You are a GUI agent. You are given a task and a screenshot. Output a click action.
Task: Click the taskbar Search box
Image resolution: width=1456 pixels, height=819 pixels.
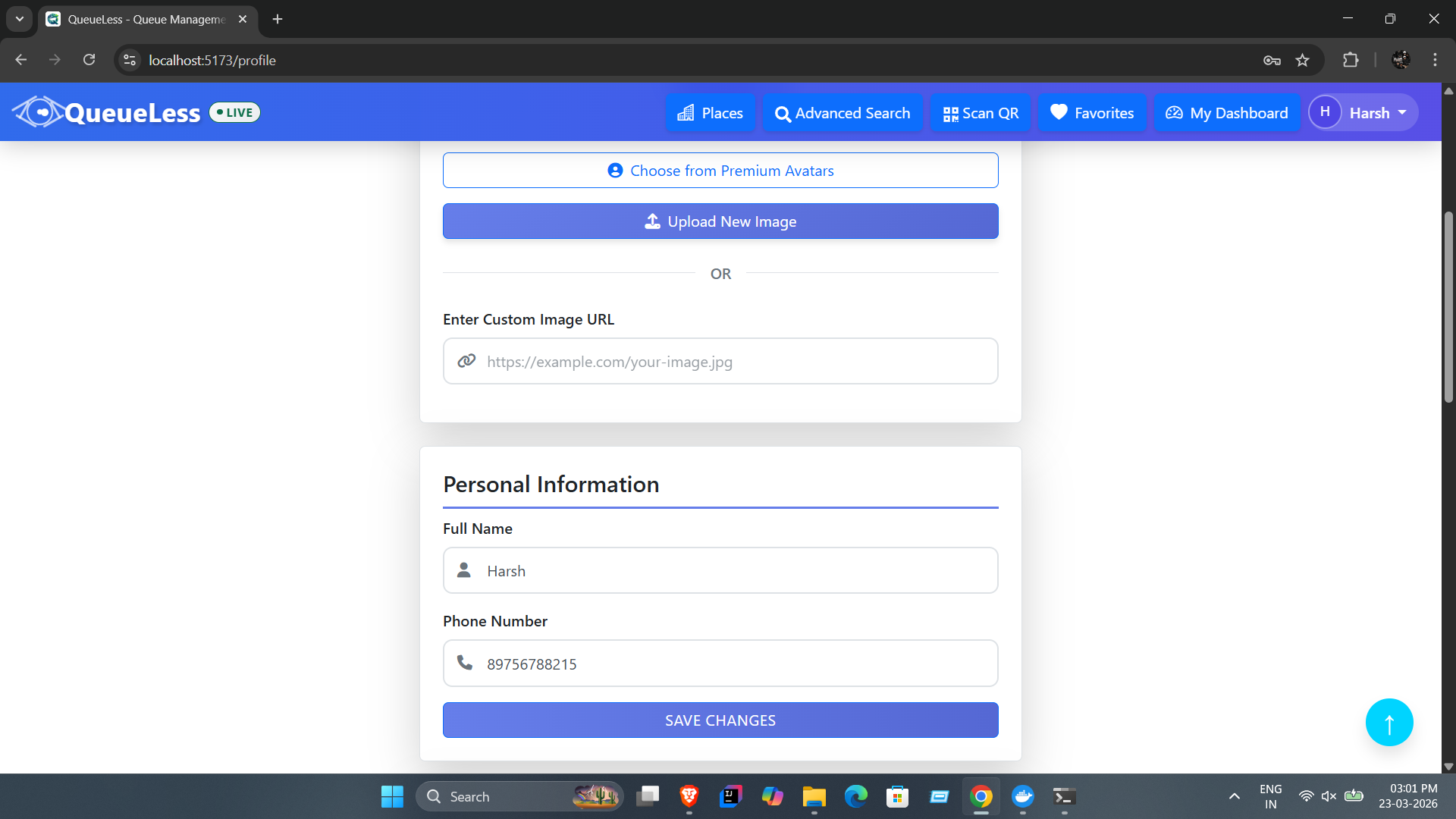pyautogui.click(x=519, y=796)
